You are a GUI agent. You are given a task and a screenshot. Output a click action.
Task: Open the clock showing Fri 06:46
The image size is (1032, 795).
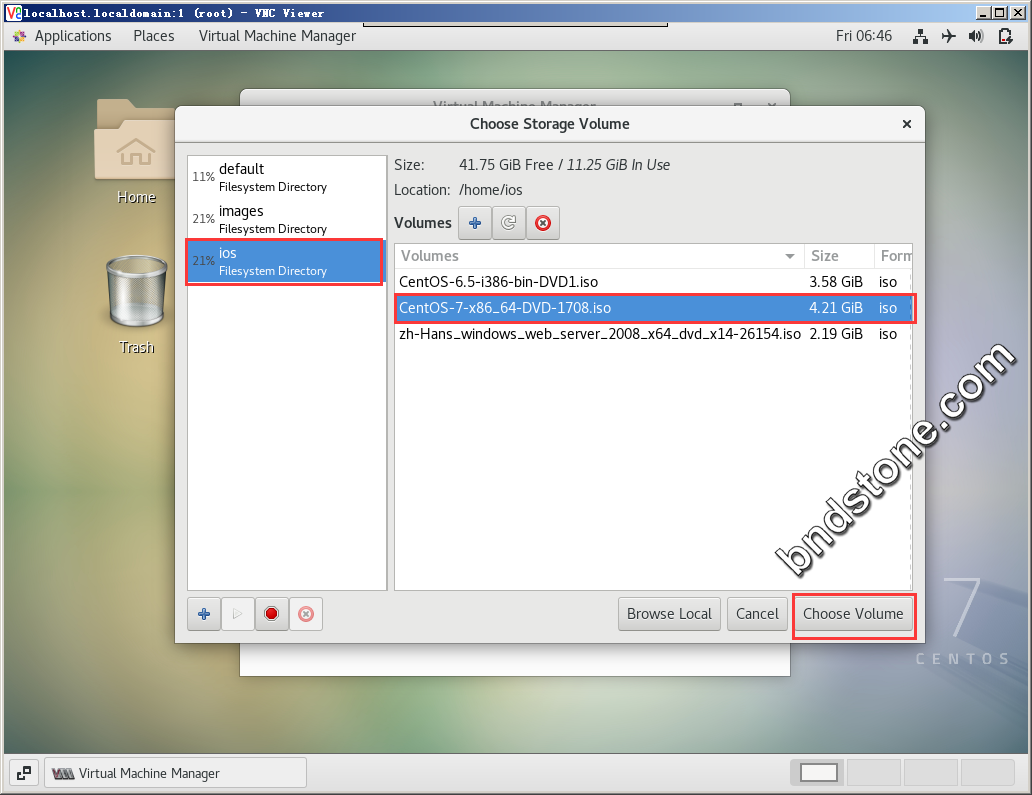pyautogui.click(x=864, y=36)
